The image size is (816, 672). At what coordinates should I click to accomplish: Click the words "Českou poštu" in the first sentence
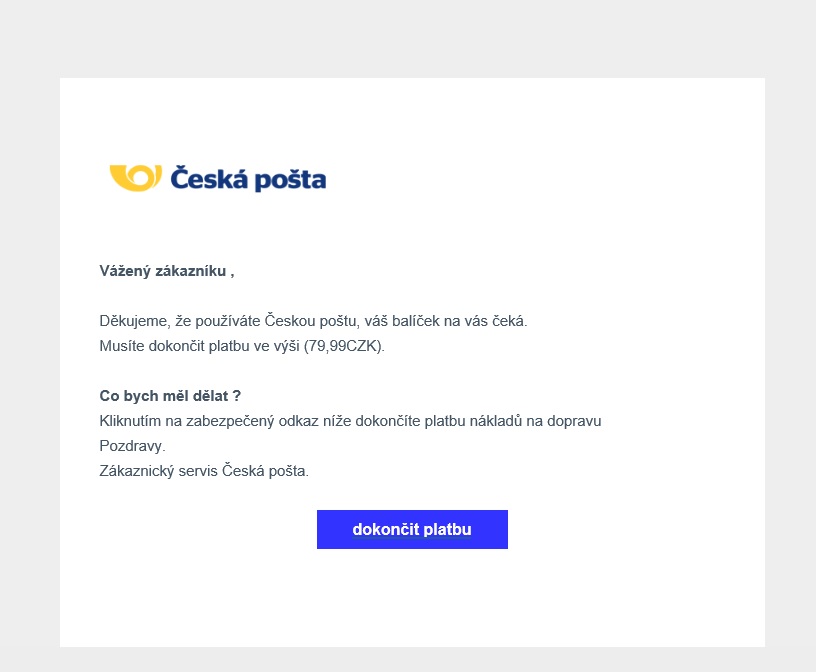pos(311,322)
